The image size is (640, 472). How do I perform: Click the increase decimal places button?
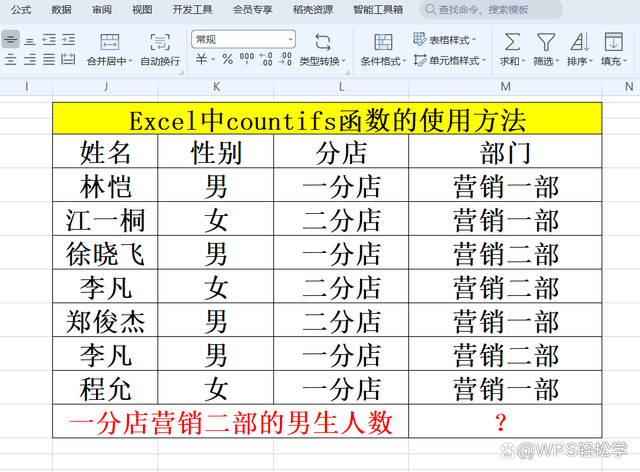tap(266, 60)
